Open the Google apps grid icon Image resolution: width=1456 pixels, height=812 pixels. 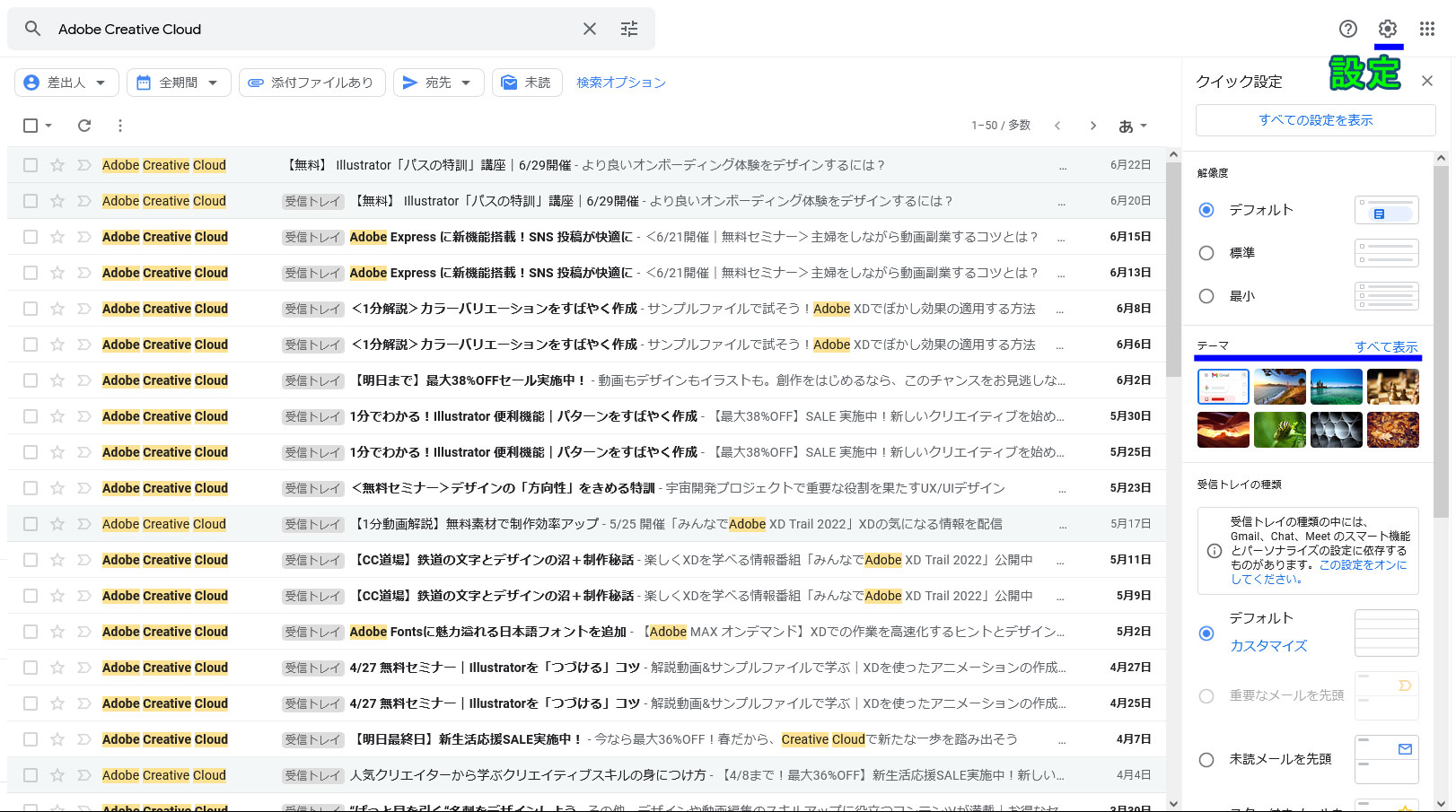[1427, 29]
